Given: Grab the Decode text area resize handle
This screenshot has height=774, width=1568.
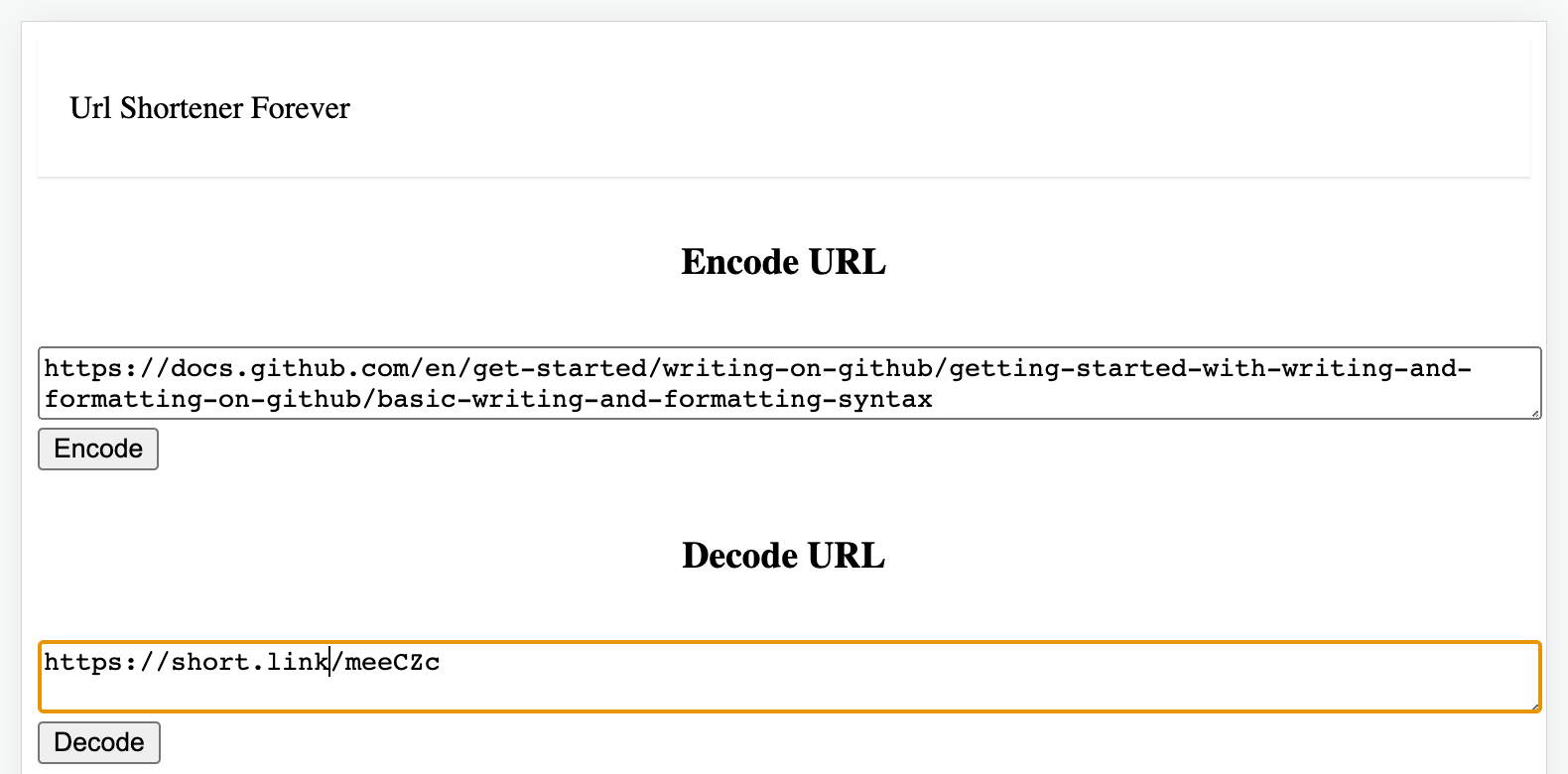Looking at the screenshot, I should pos(1535,706).
